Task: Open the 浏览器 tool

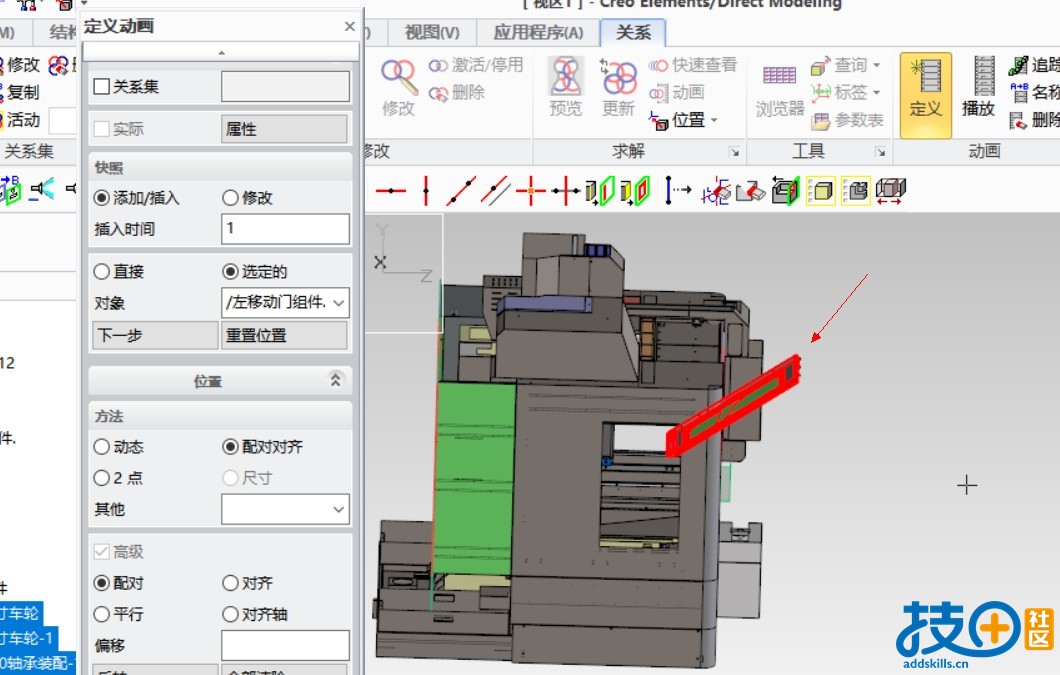Action: point(779,91)
